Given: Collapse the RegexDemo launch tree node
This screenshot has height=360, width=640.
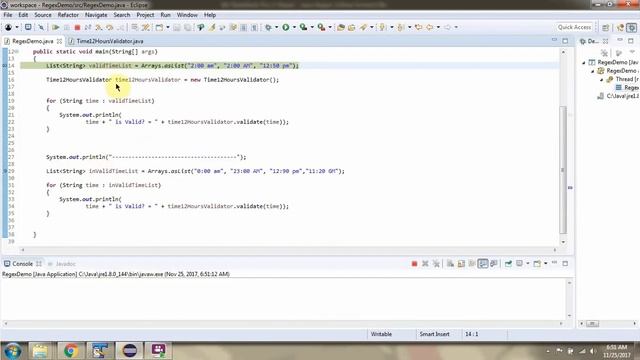Looking at the screenshot, I should (x=584, y=62).
